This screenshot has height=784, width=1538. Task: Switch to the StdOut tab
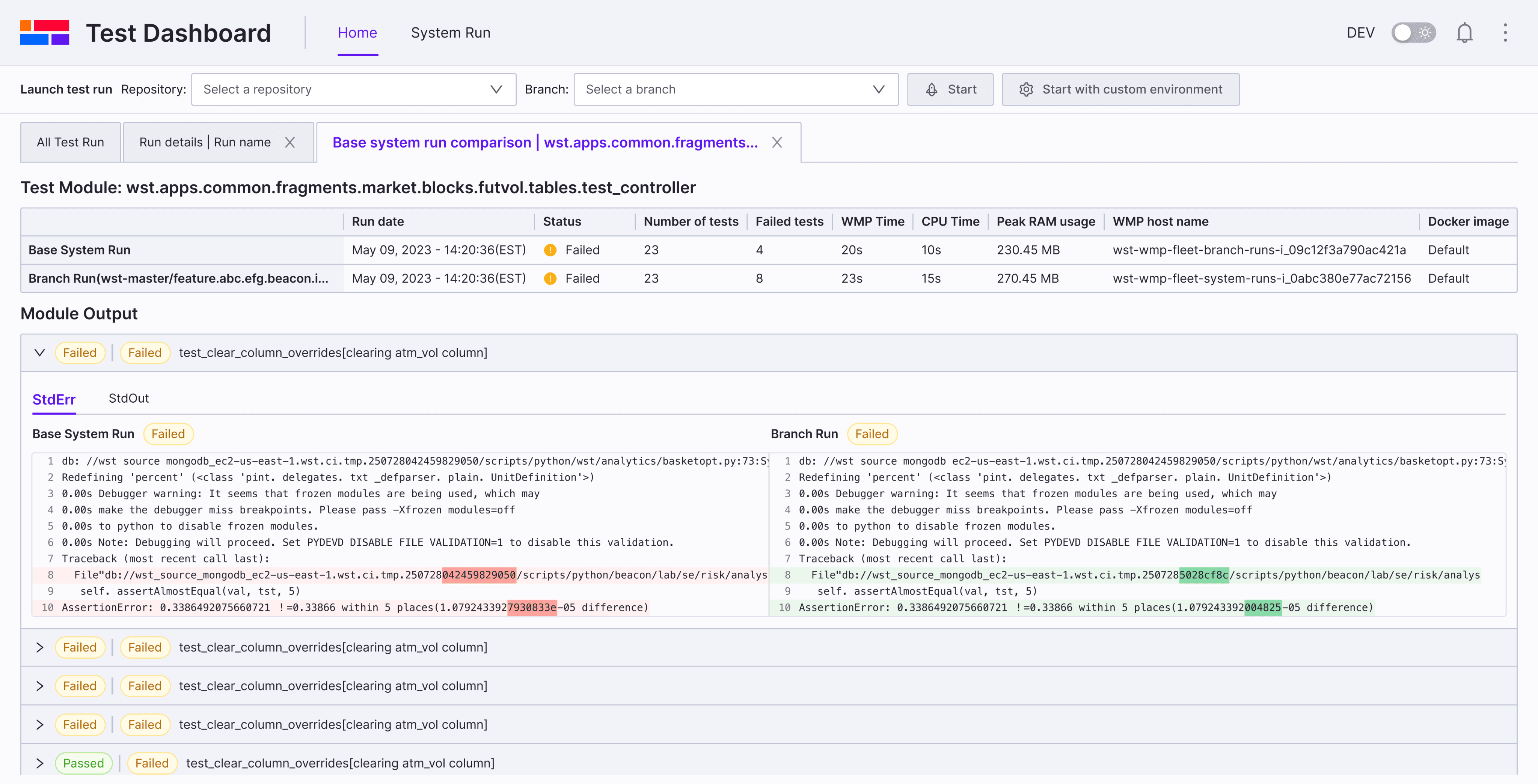[128, 399]
